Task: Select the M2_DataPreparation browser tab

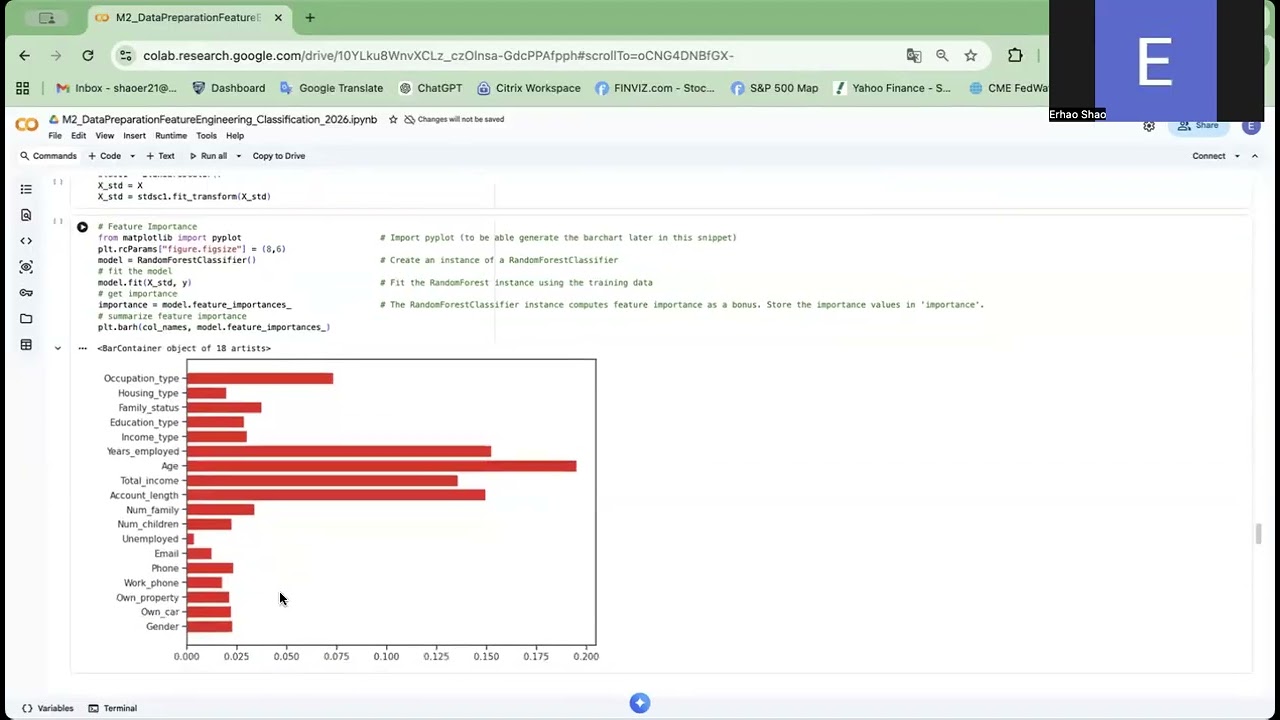Action: (x=189, y=18)
